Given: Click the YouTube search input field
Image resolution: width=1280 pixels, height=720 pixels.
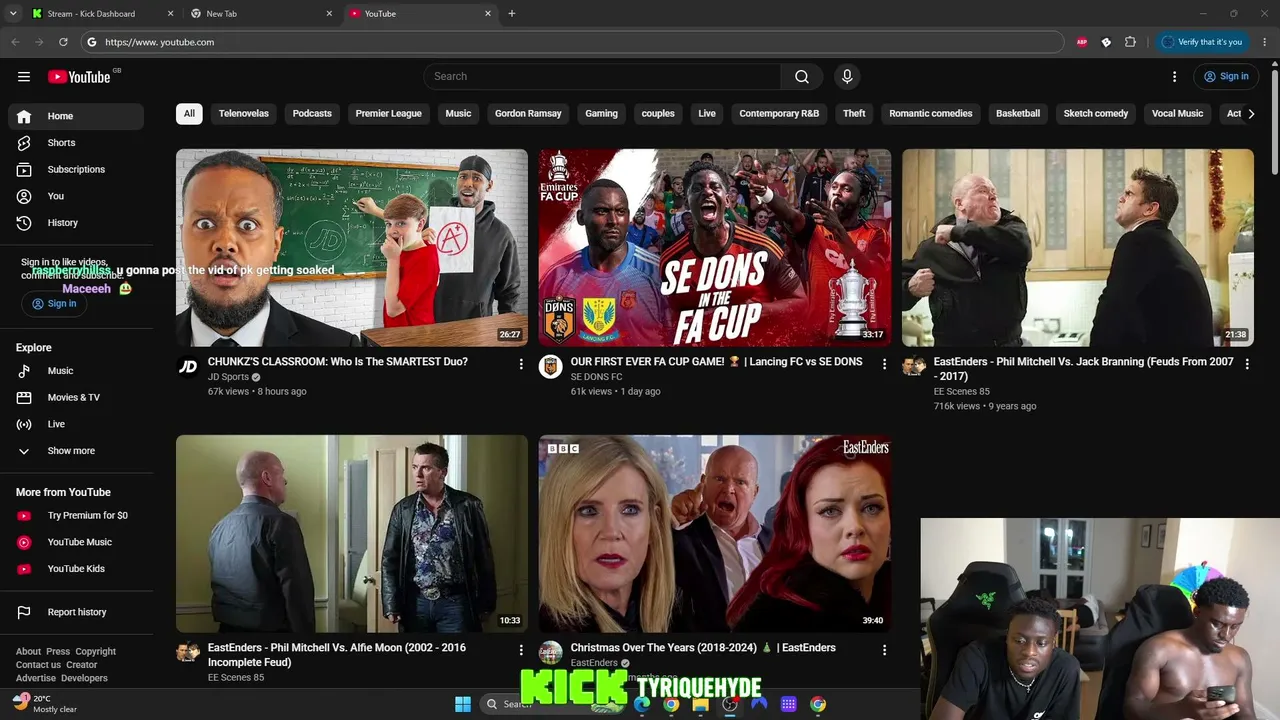Looking at the screenshot, I should (602, 77).
